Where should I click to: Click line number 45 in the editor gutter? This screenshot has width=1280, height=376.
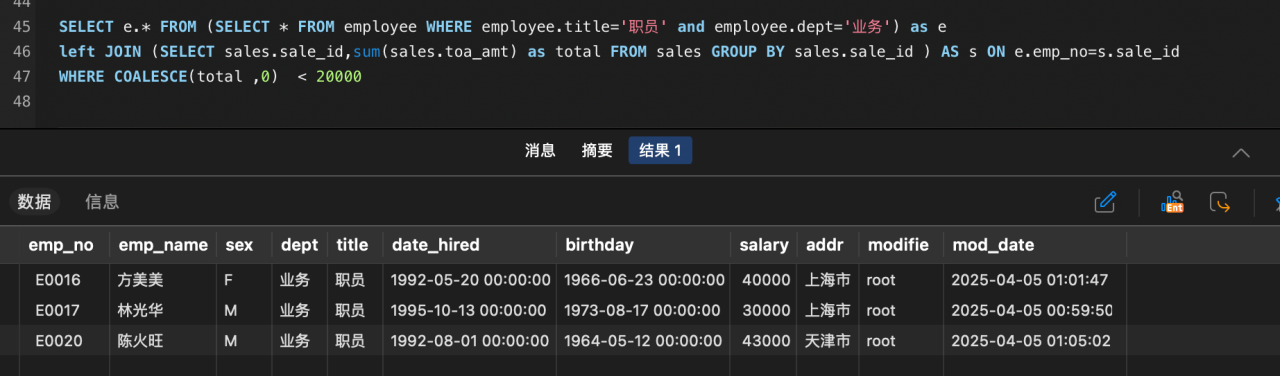tap(22, 26)
